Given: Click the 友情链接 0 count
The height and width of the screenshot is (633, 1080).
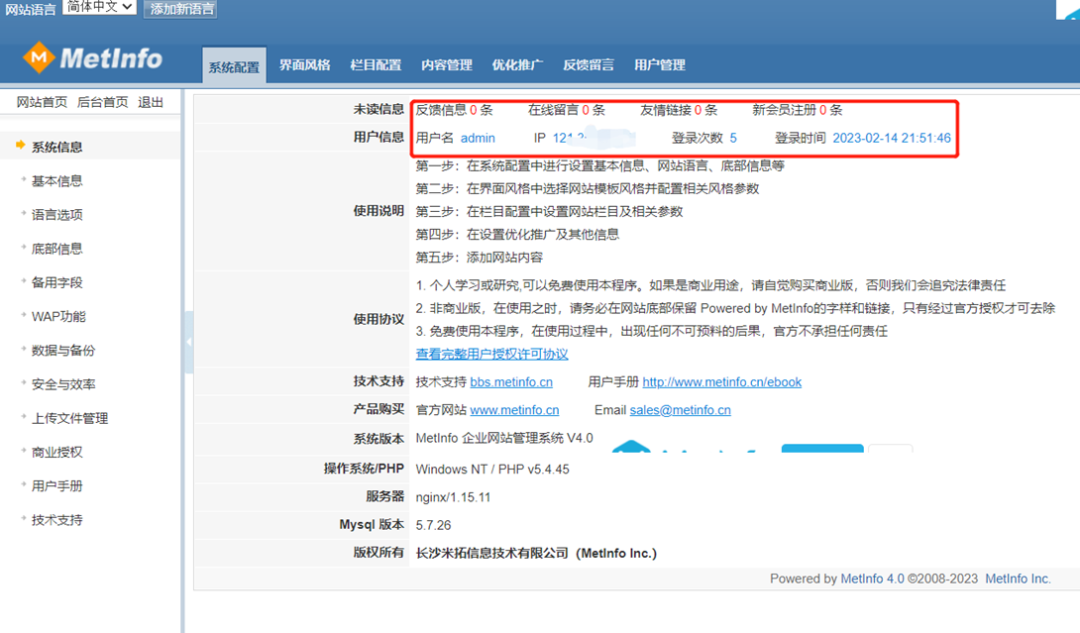Looking at the screenshot, I should (698, 110).
